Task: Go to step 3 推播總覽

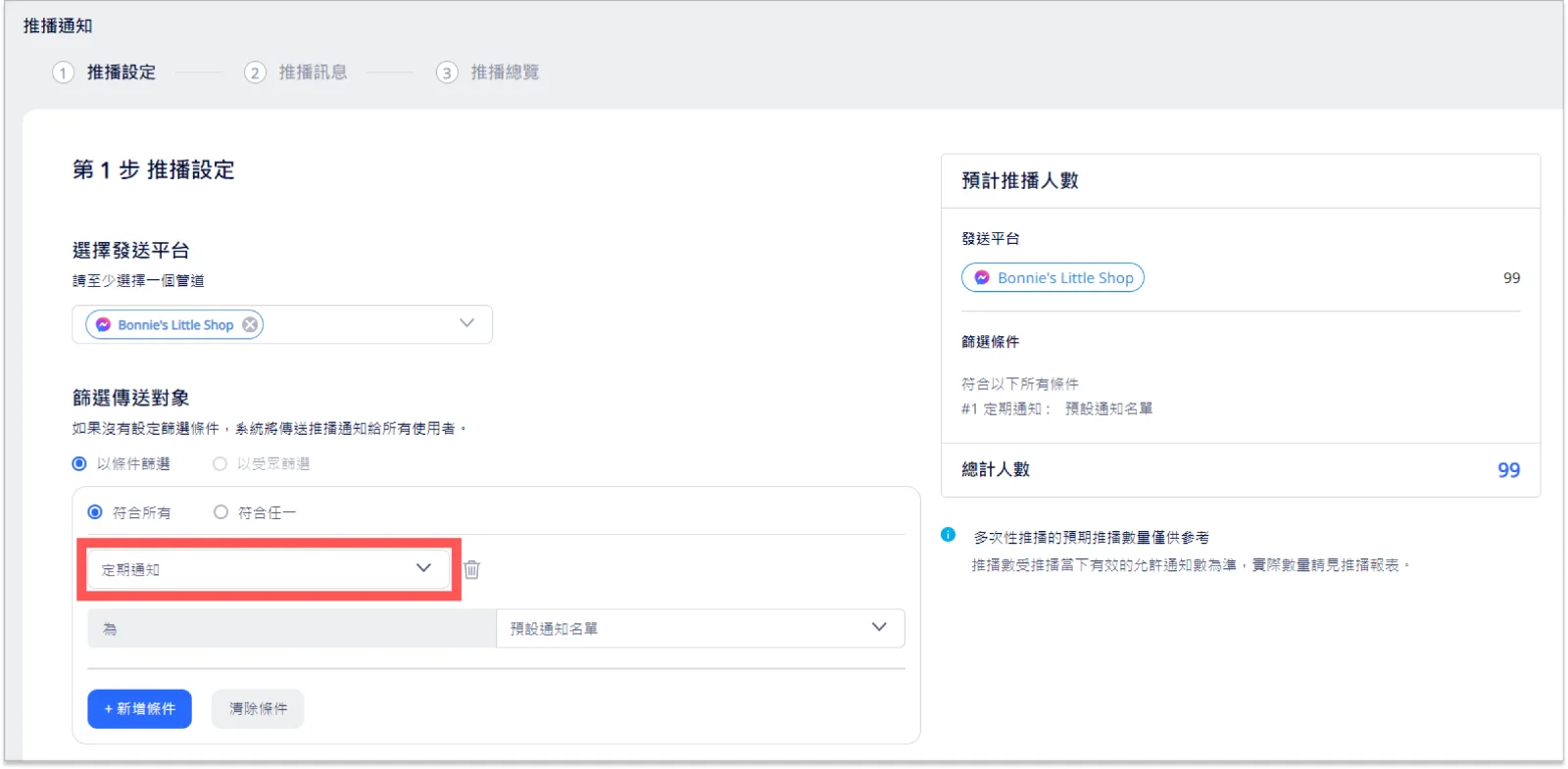Action: click(488, 72)
